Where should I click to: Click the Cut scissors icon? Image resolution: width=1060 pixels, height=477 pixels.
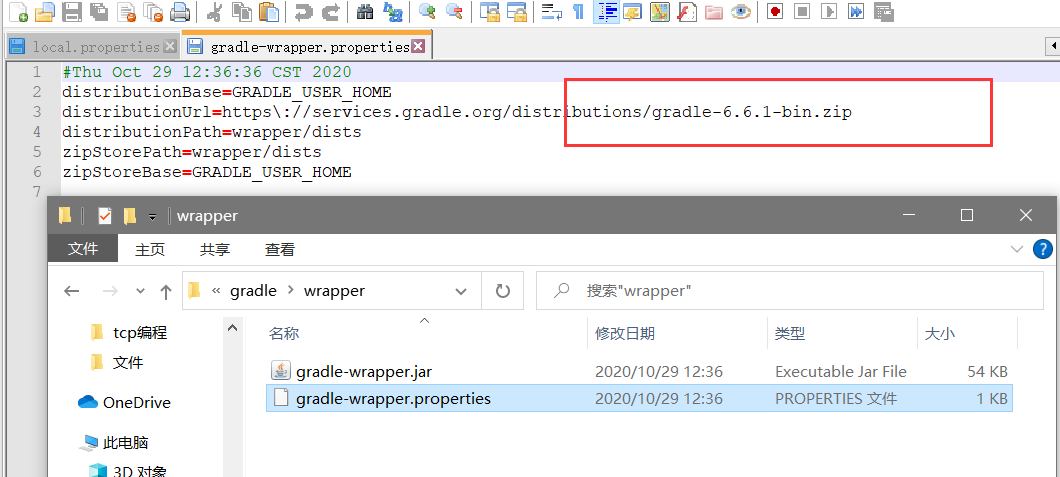[x=214, y=11]
